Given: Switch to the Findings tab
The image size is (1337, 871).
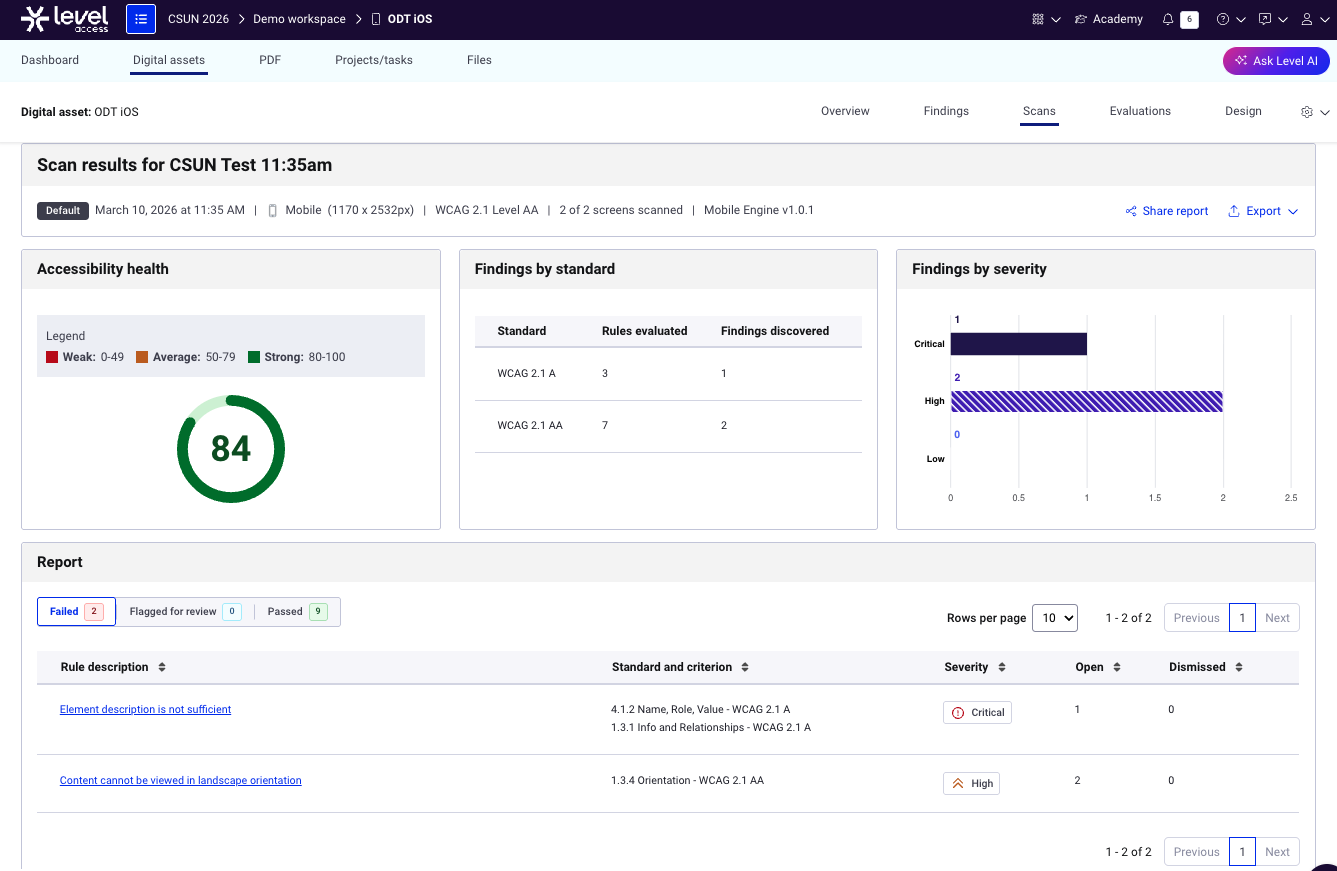Looking at the screenshot, I should coord(946,111).
